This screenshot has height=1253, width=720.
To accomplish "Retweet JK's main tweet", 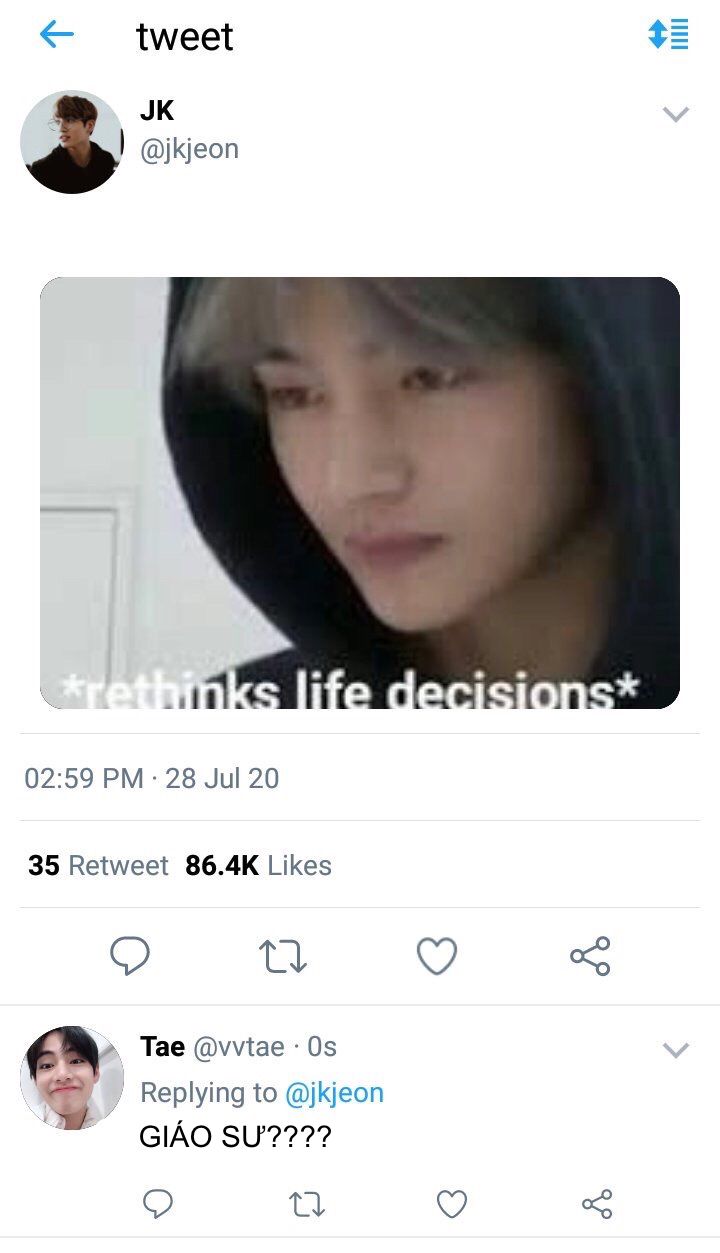I will coord(283,956).
